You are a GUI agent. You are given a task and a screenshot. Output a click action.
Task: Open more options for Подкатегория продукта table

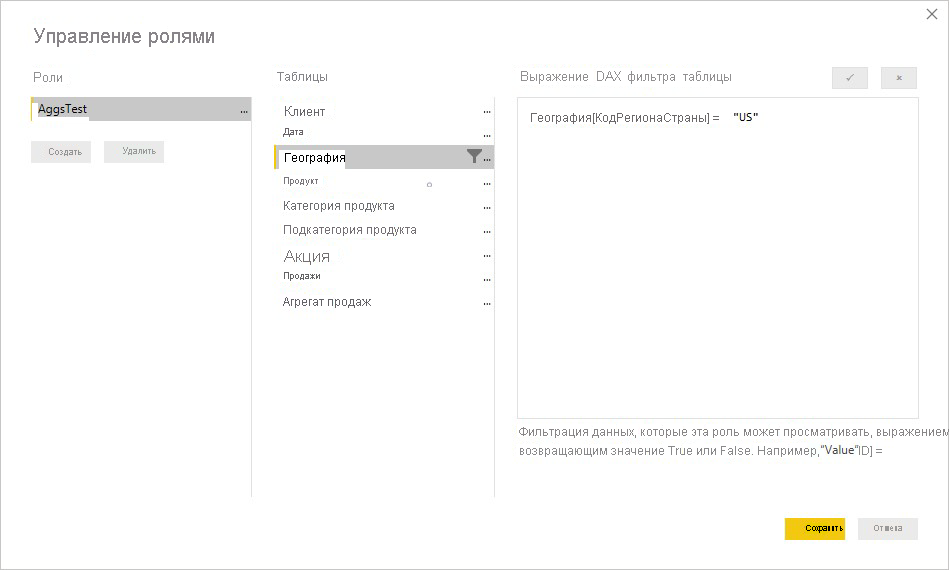tap(487, 232)
